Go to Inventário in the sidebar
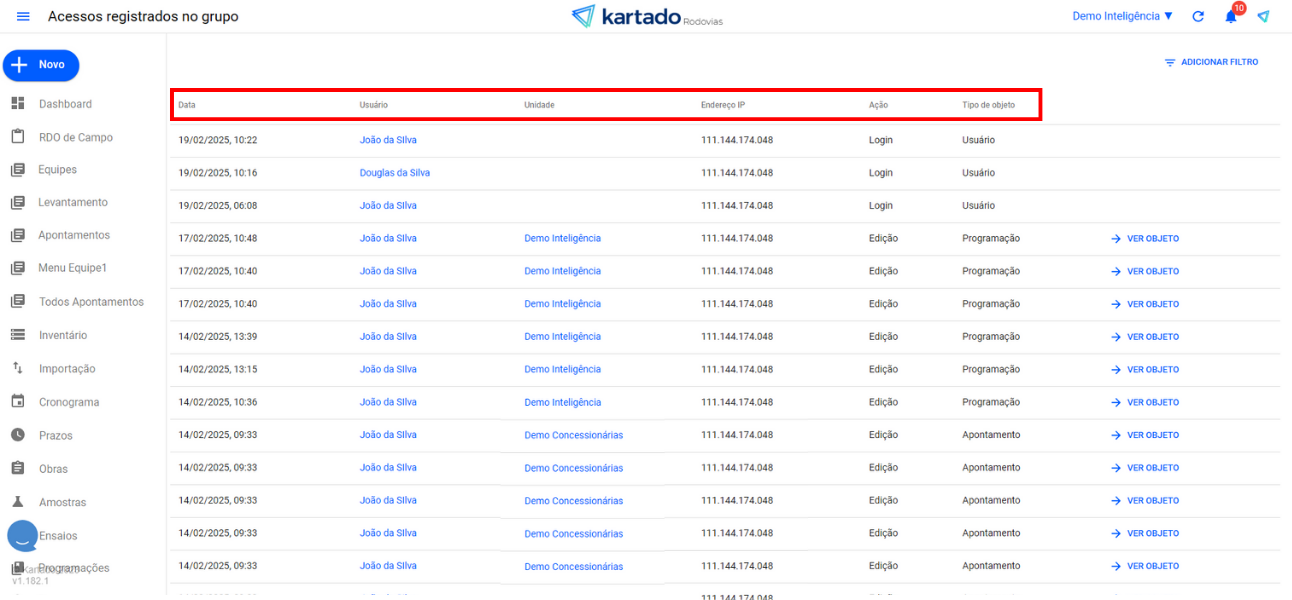 63,335
